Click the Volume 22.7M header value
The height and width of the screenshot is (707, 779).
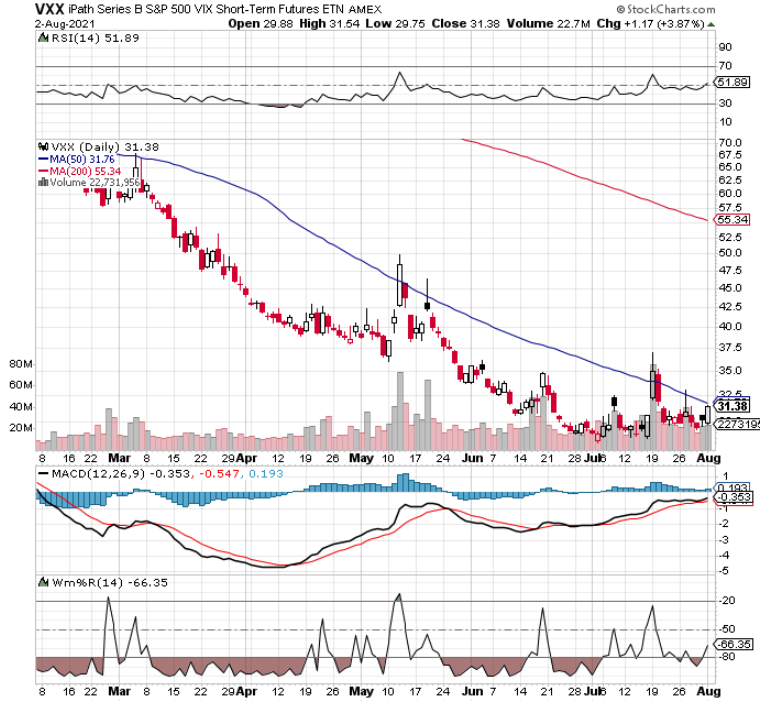(548, 24)
